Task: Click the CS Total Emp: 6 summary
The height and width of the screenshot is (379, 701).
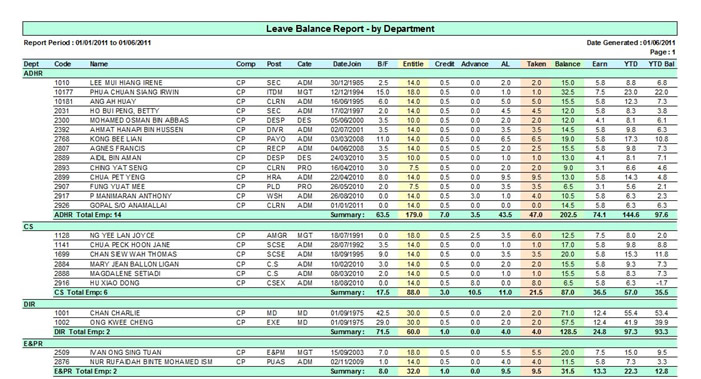Action: pyautogui.click(x=81, y=292)
